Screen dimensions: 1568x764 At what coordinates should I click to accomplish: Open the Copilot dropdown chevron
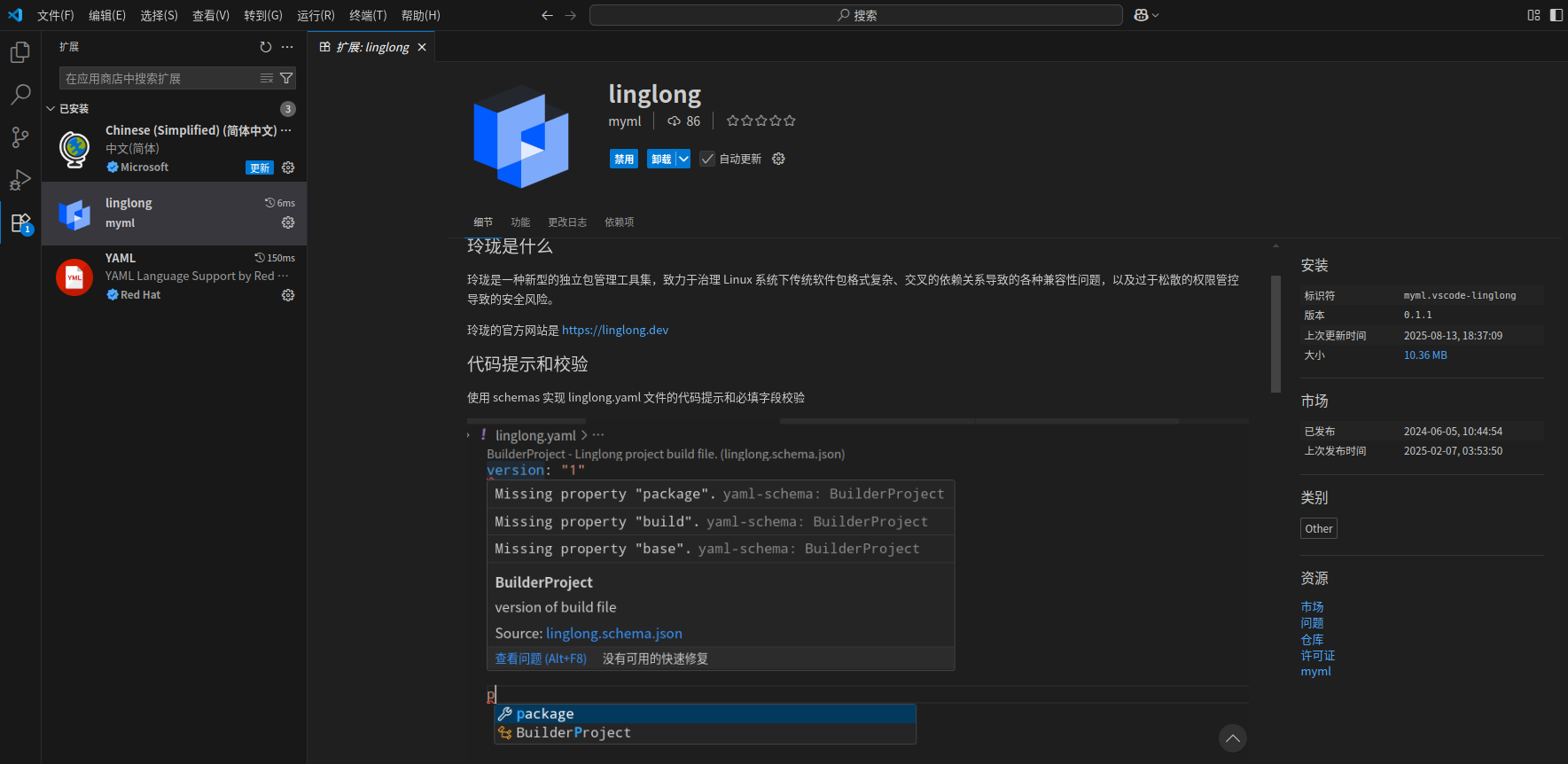pyautogui.click(x=1155, y=15)
